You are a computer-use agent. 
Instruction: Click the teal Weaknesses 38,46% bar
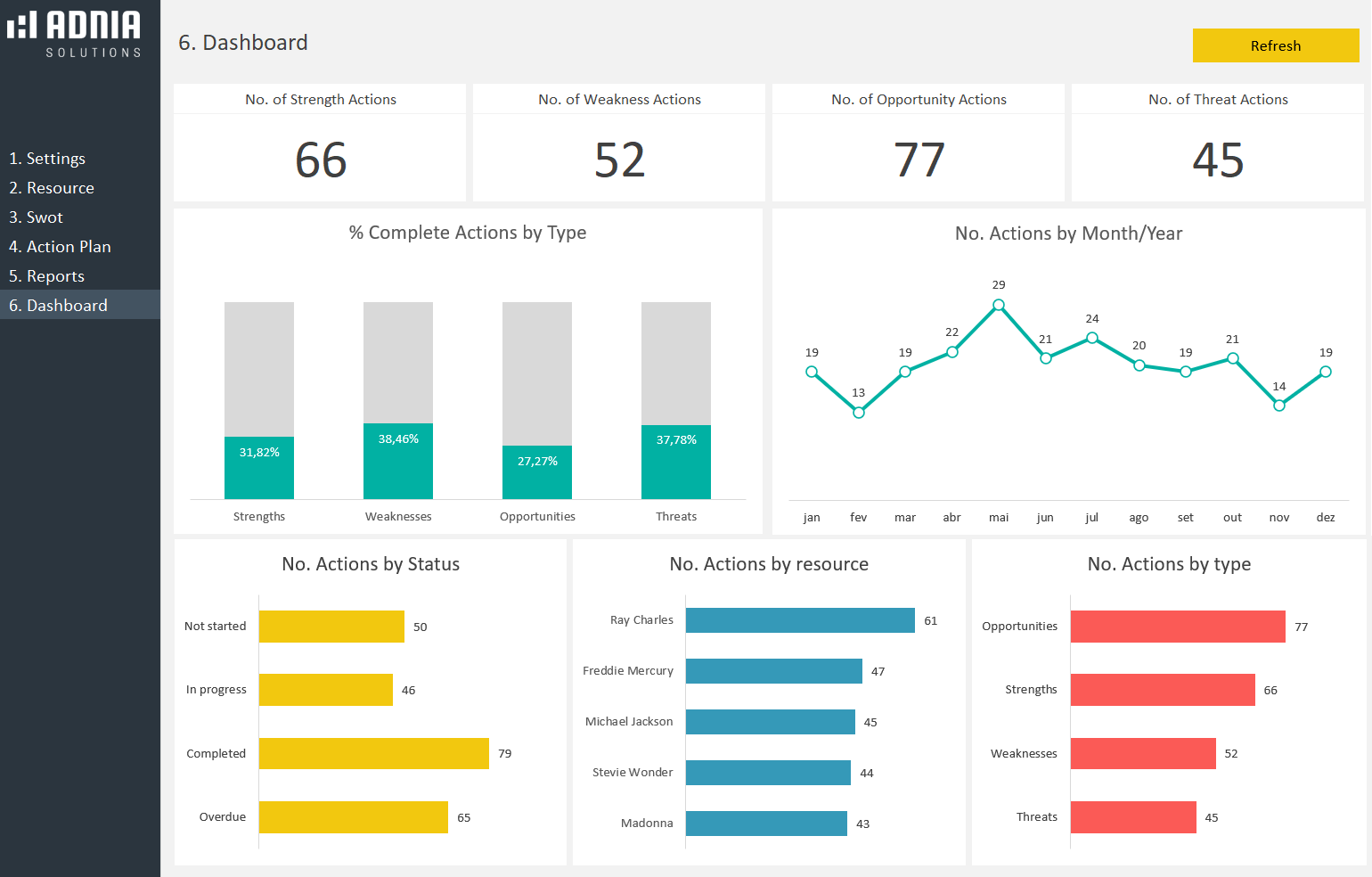pyautogui.click(x=398, y=462)
